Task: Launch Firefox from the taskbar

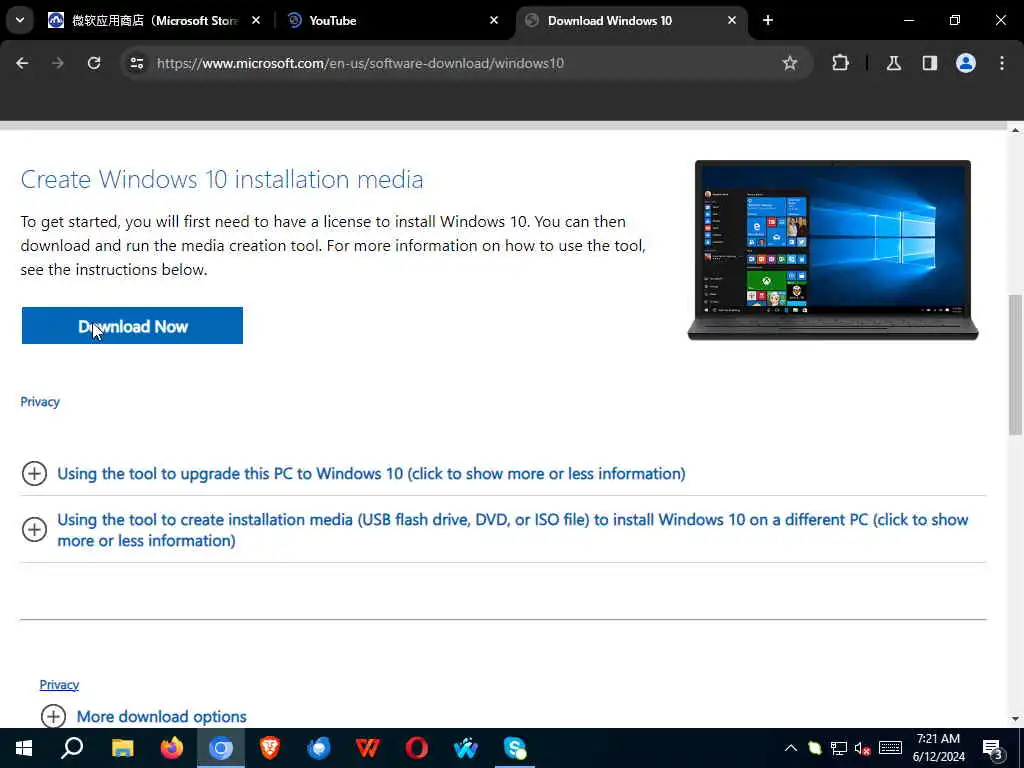Action: tap(172, 748)
